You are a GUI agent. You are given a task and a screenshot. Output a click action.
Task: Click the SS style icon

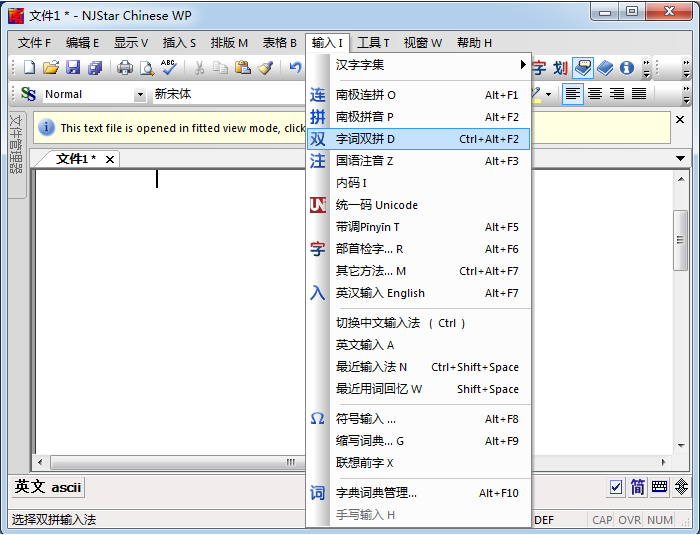(29, 94)
